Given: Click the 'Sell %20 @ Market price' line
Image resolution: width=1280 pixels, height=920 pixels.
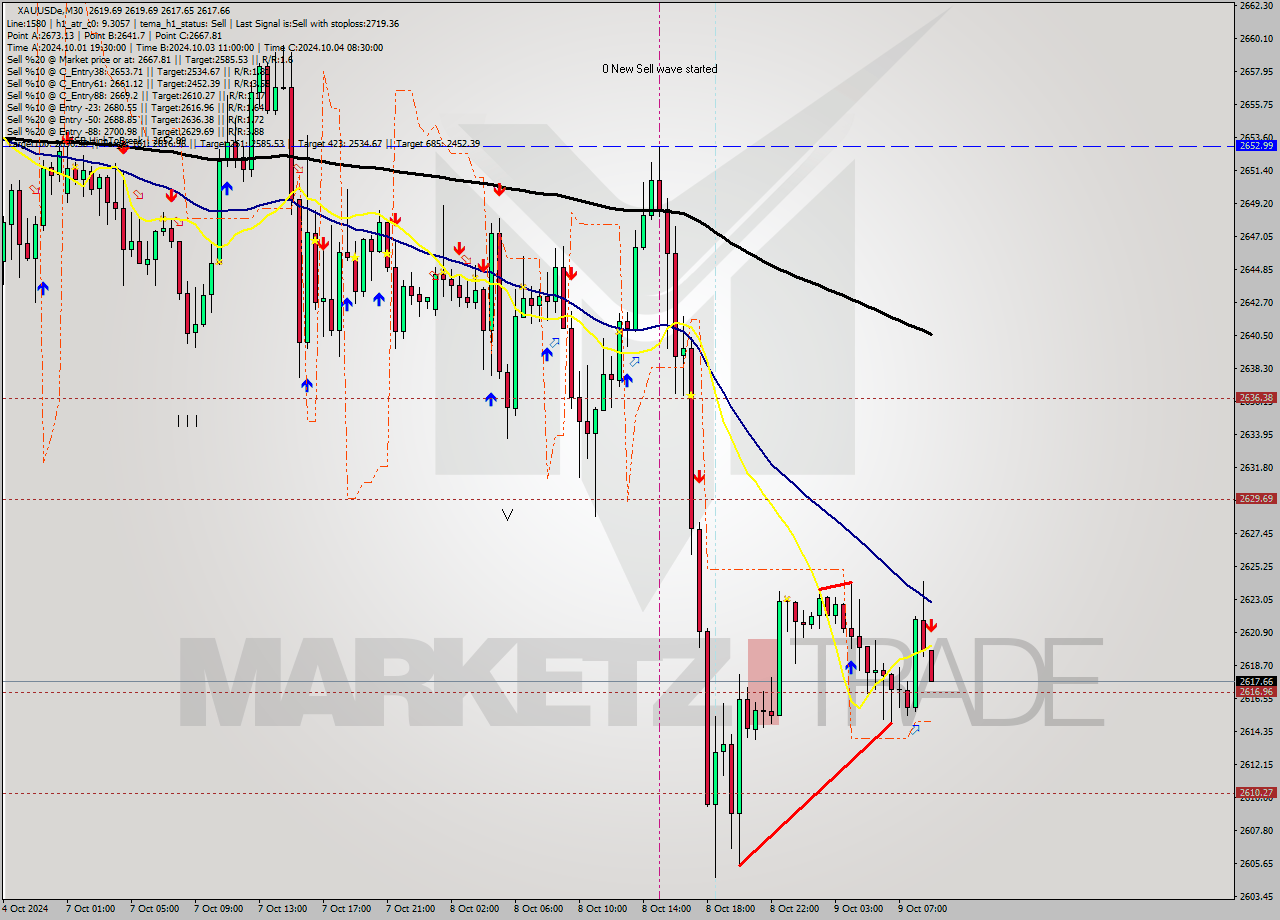Looking at the screenshot, I should tap(148, 59).
